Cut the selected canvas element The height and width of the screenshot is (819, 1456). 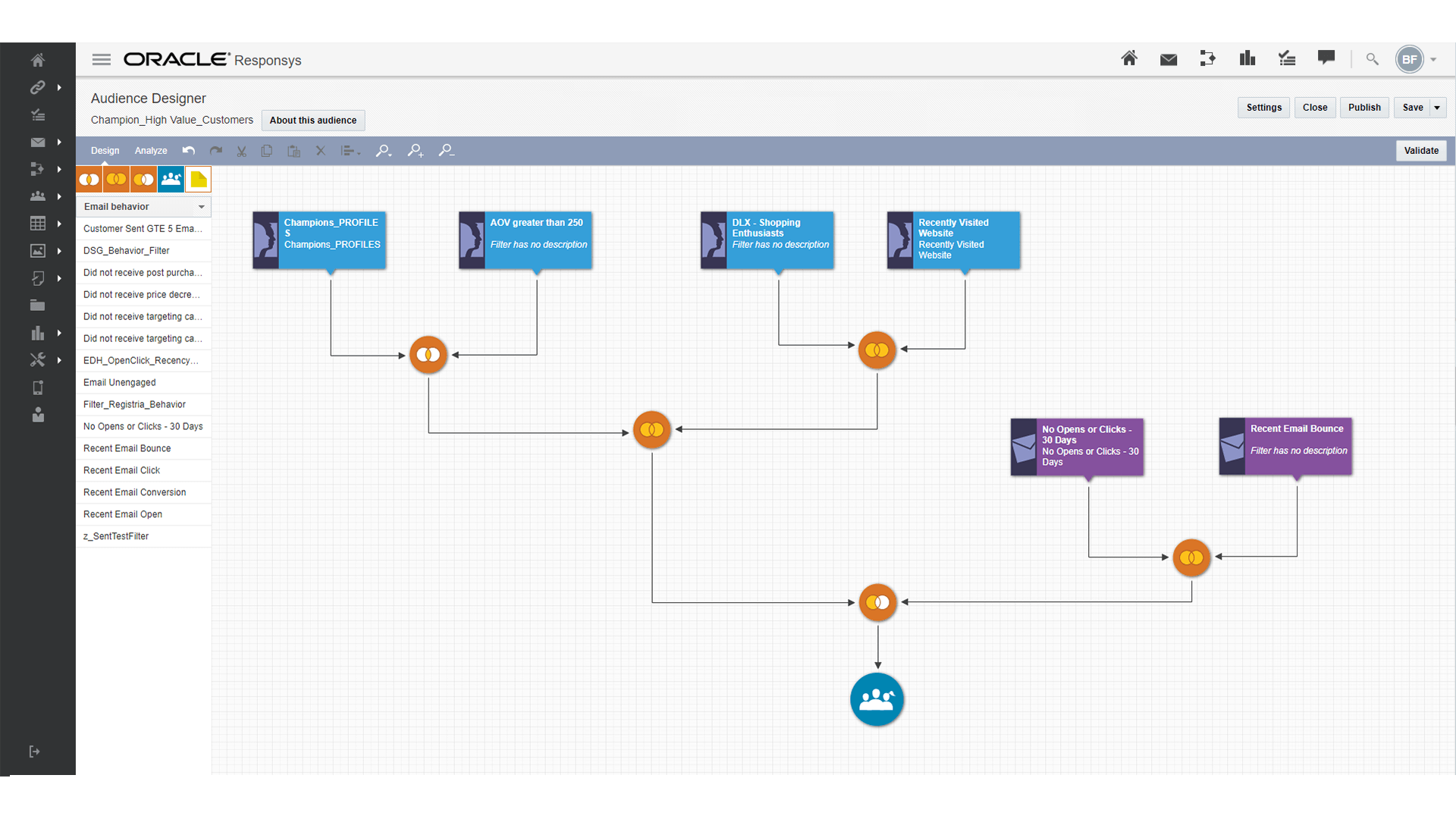241,151
